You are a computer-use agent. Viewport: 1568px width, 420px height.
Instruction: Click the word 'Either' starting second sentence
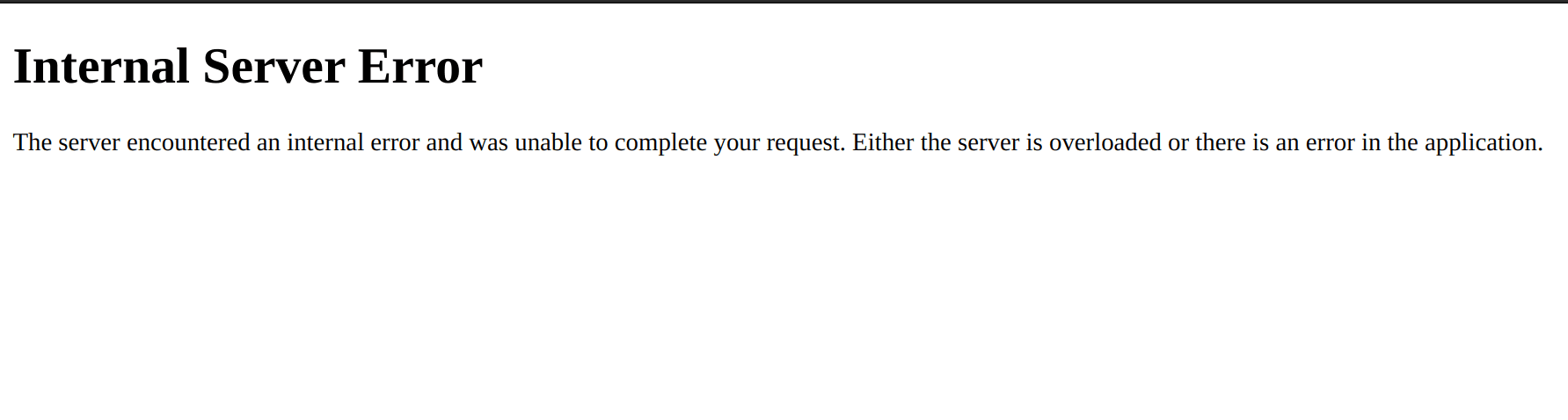click(x=883, y=142)
